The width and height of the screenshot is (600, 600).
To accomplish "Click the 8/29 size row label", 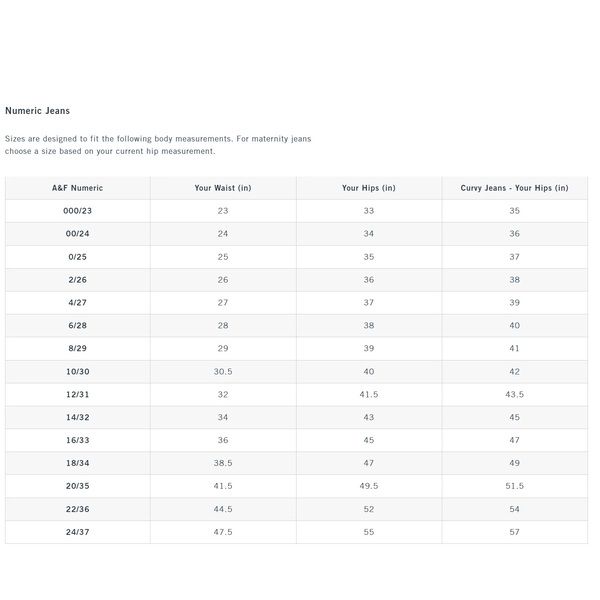I will pyautogui.click(x=77, y=349).
